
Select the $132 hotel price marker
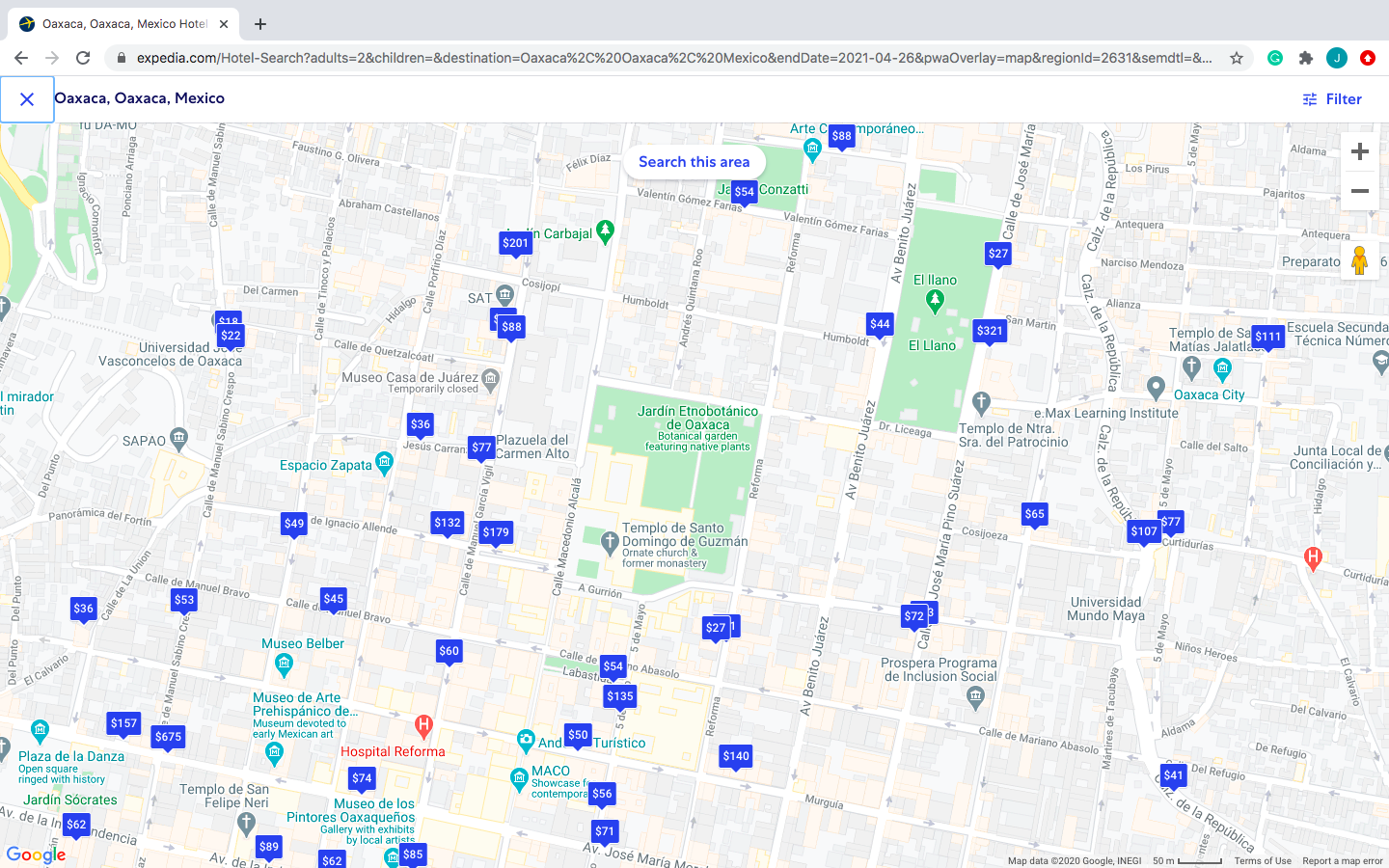coord(448,523)
